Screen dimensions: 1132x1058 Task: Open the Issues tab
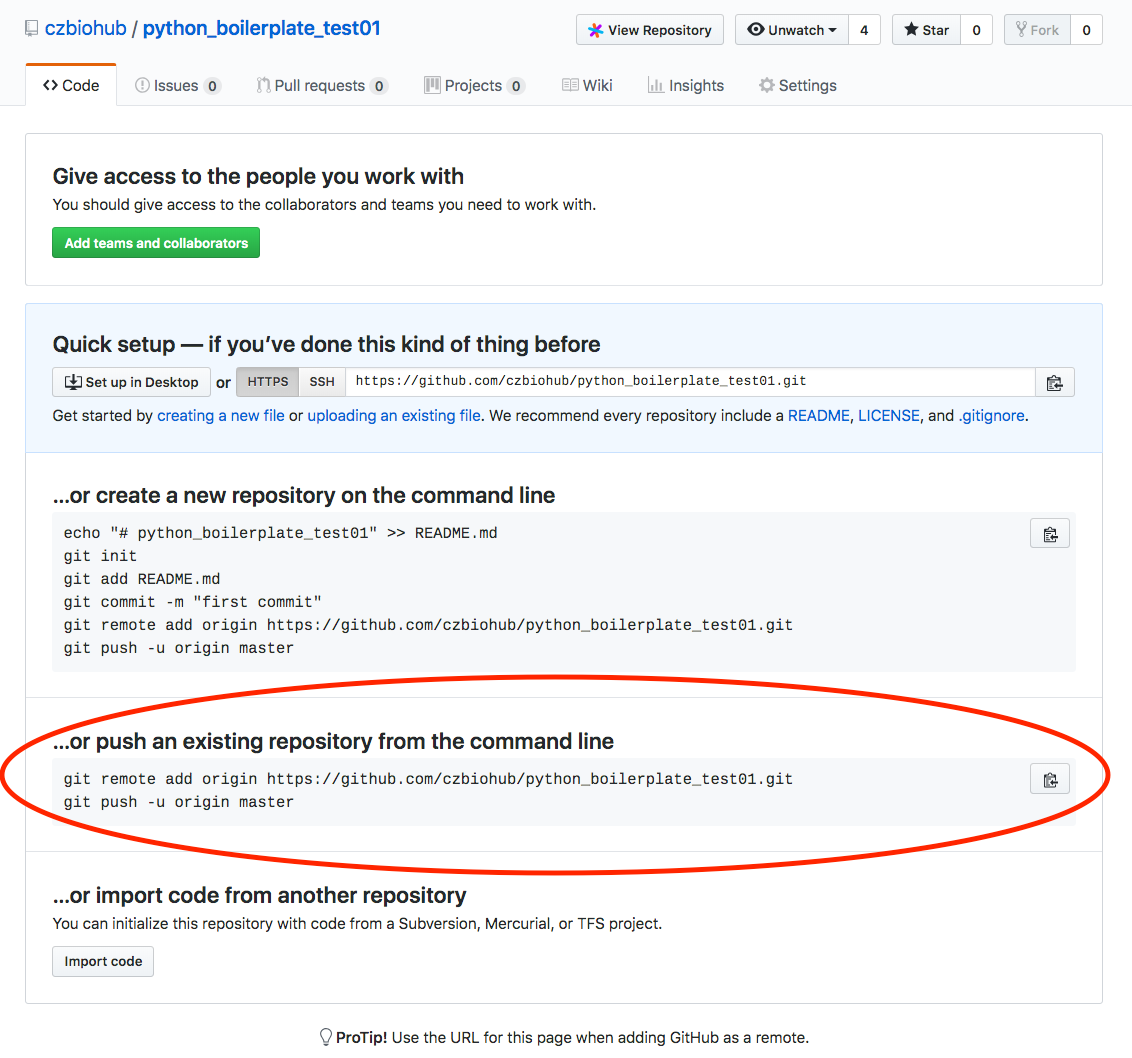click(x=178, y=85)
